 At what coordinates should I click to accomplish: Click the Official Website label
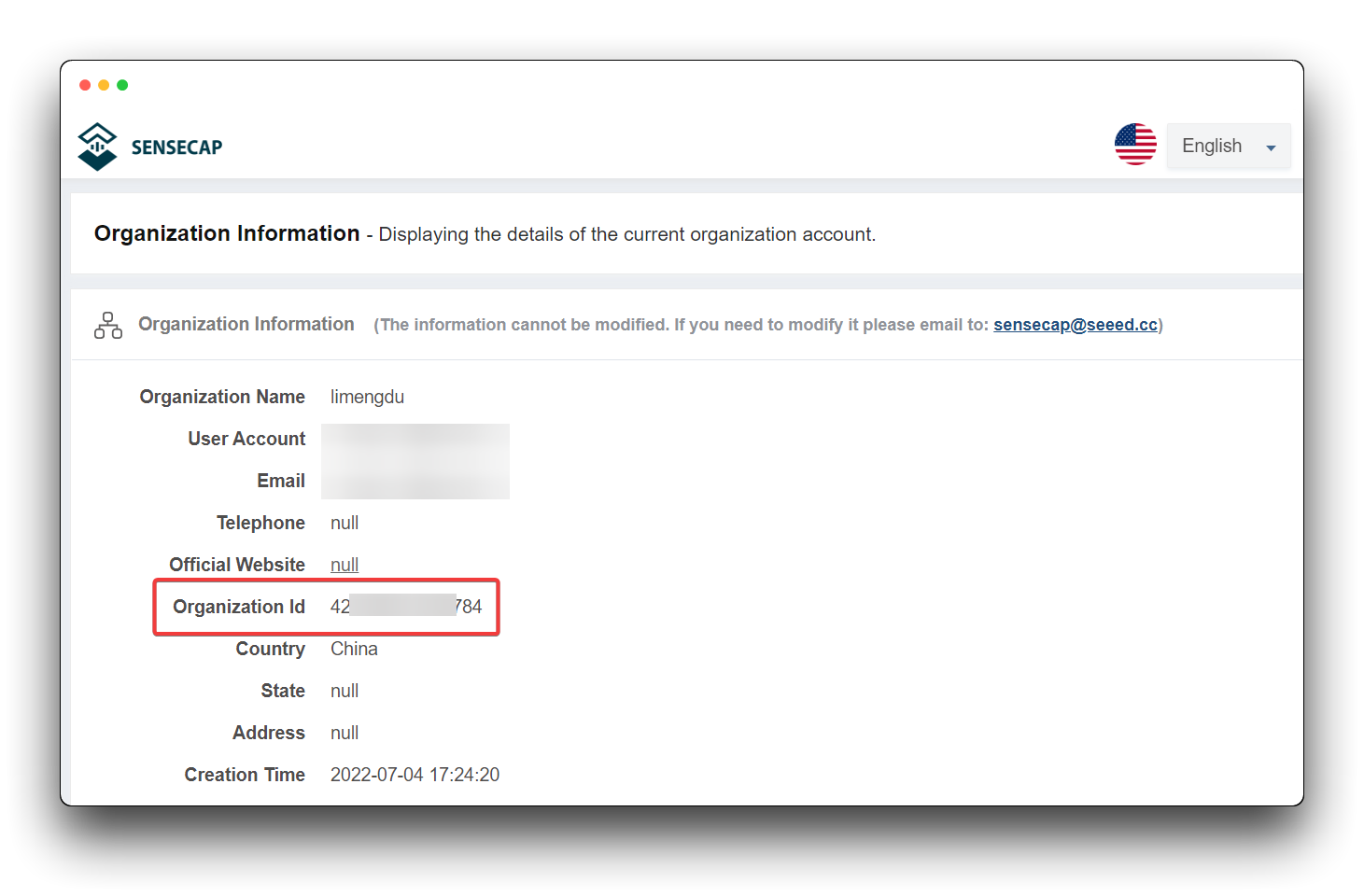[237, 565]
